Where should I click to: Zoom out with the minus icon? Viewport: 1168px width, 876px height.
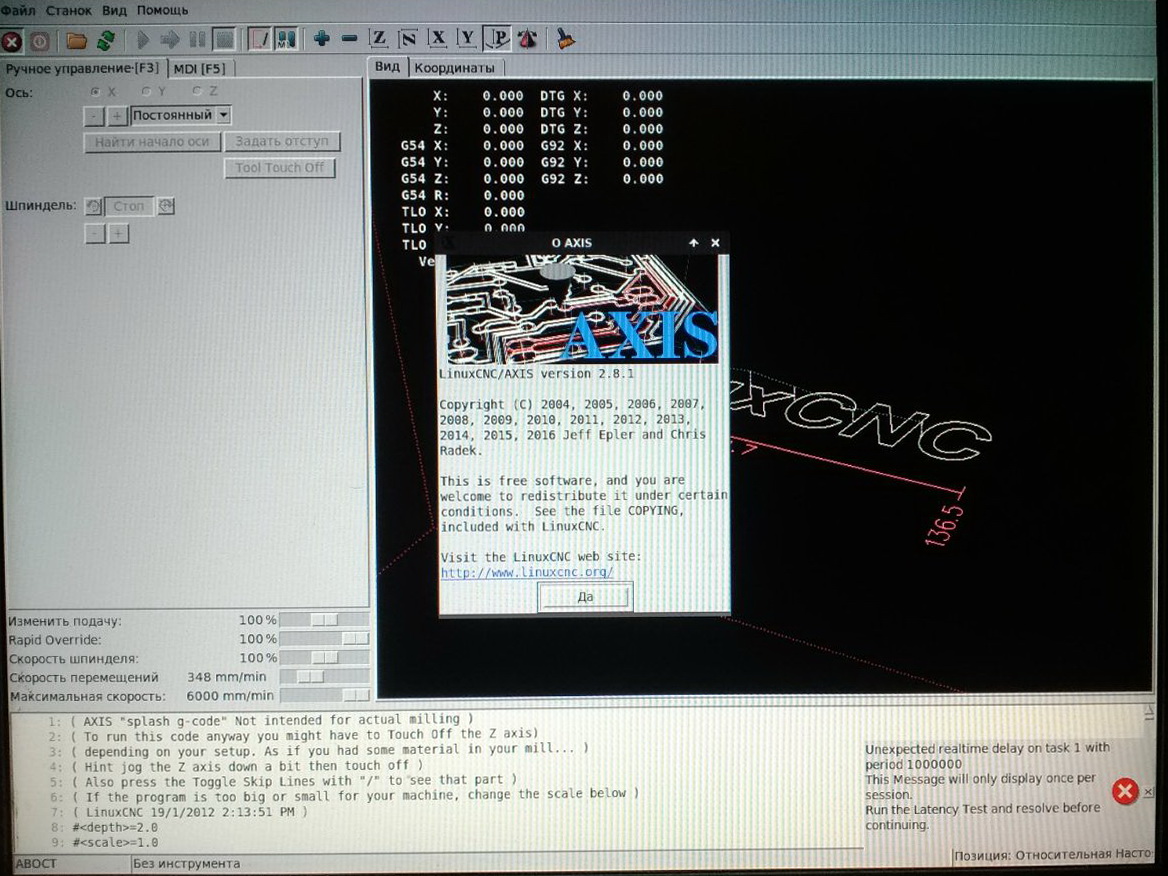(349, 38)
